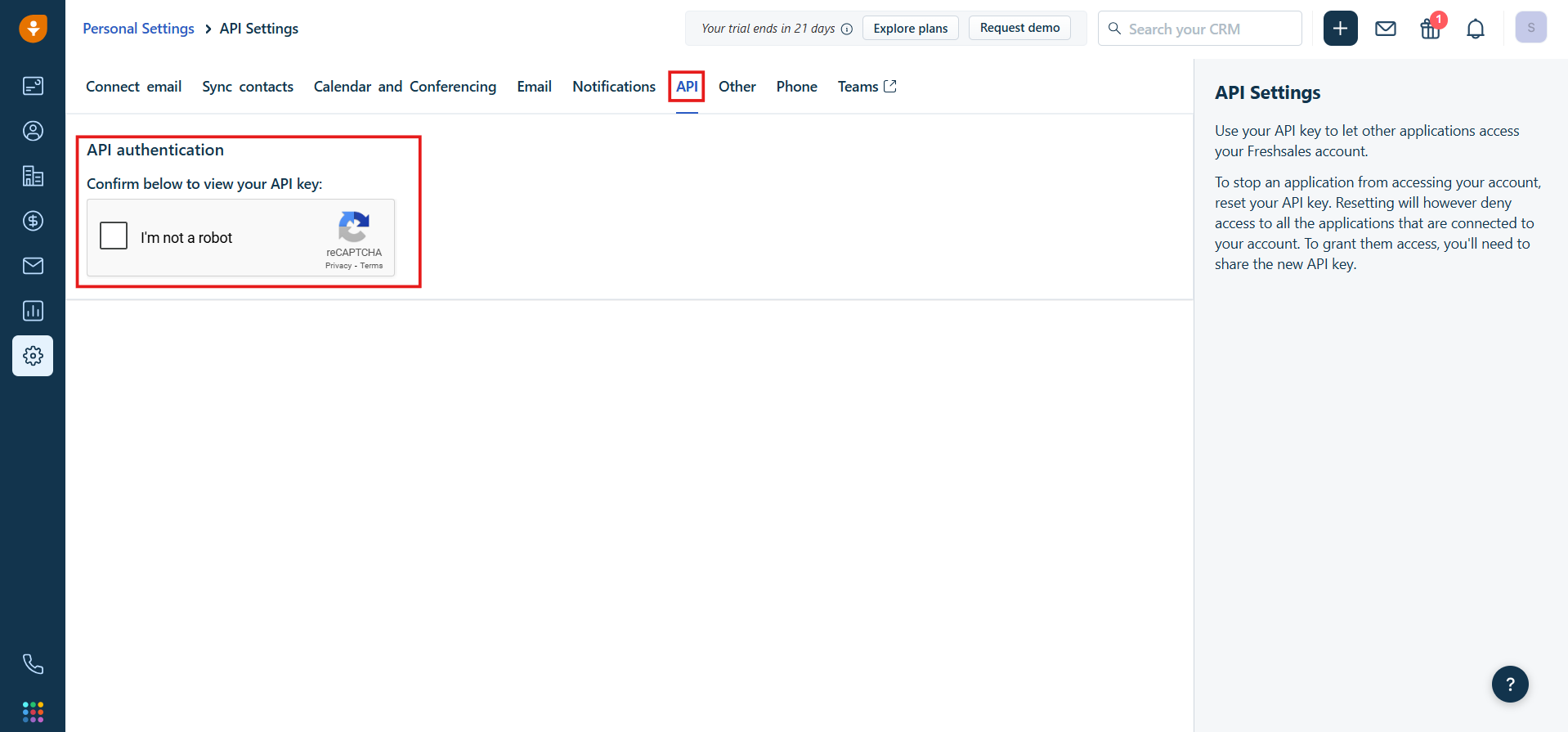Go to Personal Settings breadcrumb link
Viewport: 1568px width, 732px height.
tap(138, 29)
